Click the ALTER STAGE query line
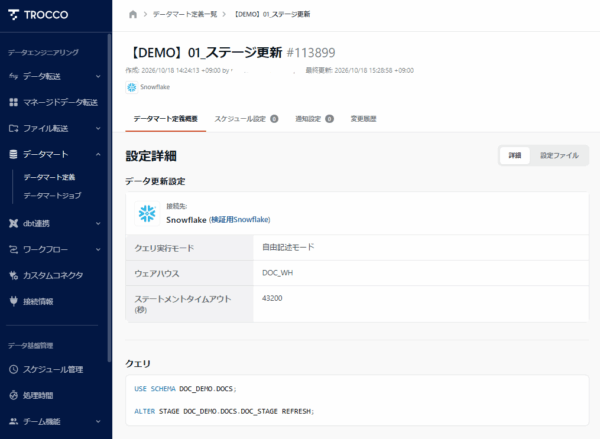Screen dimensions: 600x439 (224, 411)
